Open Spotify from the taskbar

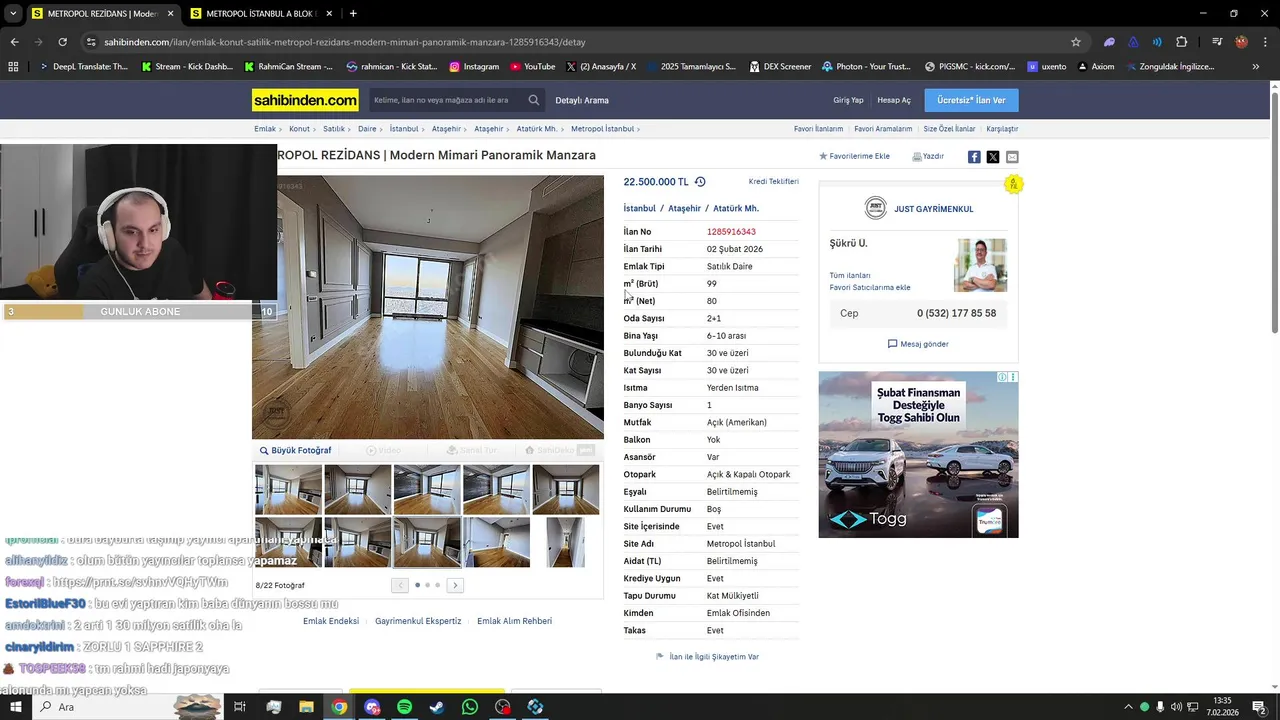click(404, 707)
